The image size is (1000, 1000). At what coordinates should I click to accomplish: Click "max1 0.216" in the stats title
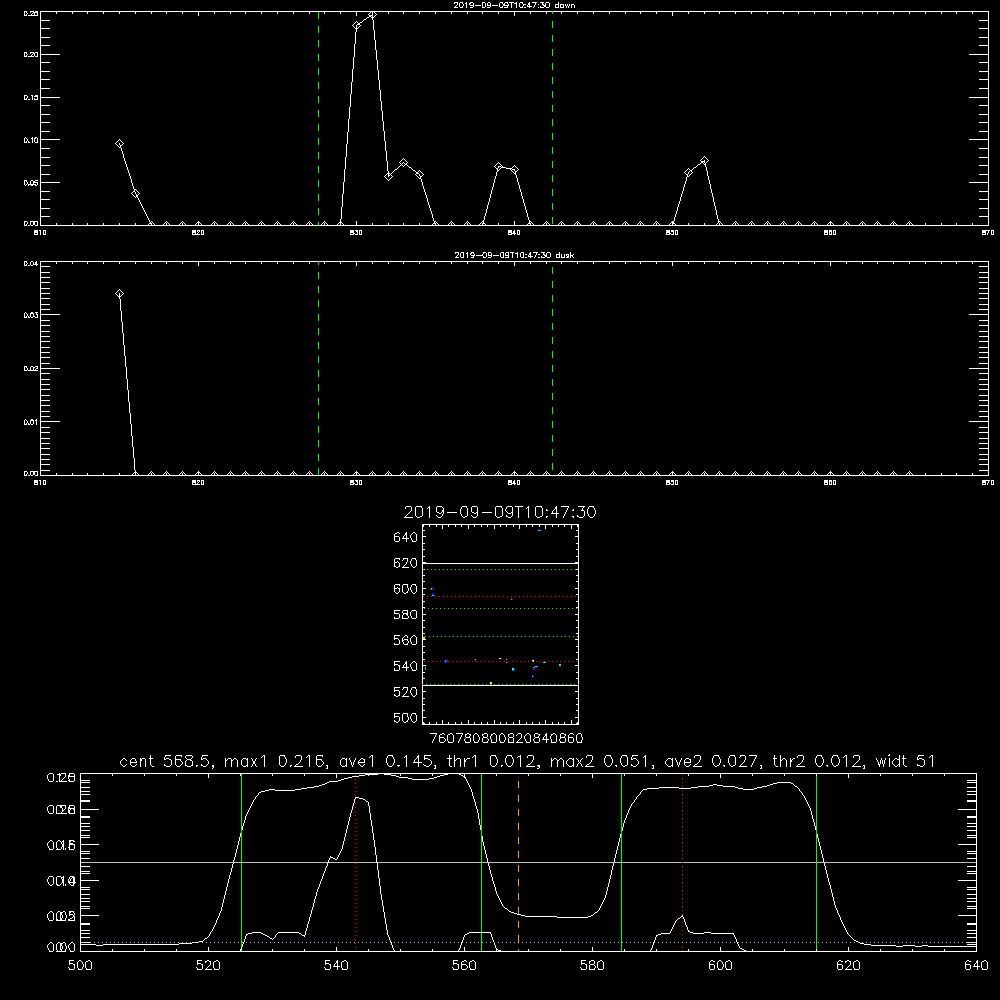pyautogui.click(x=277, y=761)
